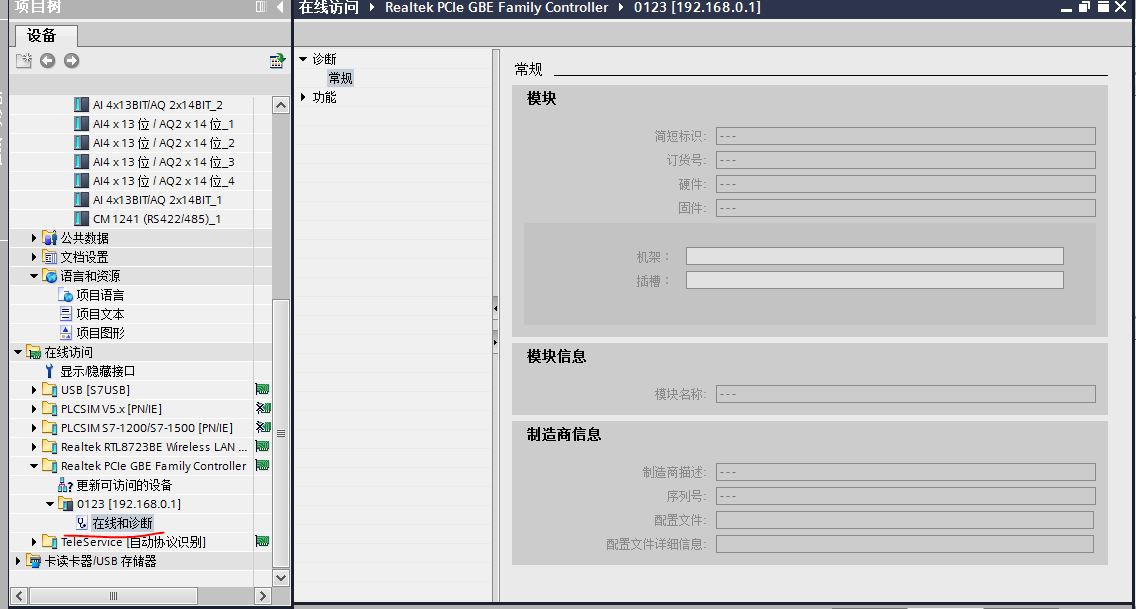Click the 序列号 field
Viewport: 1136px width, 609px height.
[906, 496]
